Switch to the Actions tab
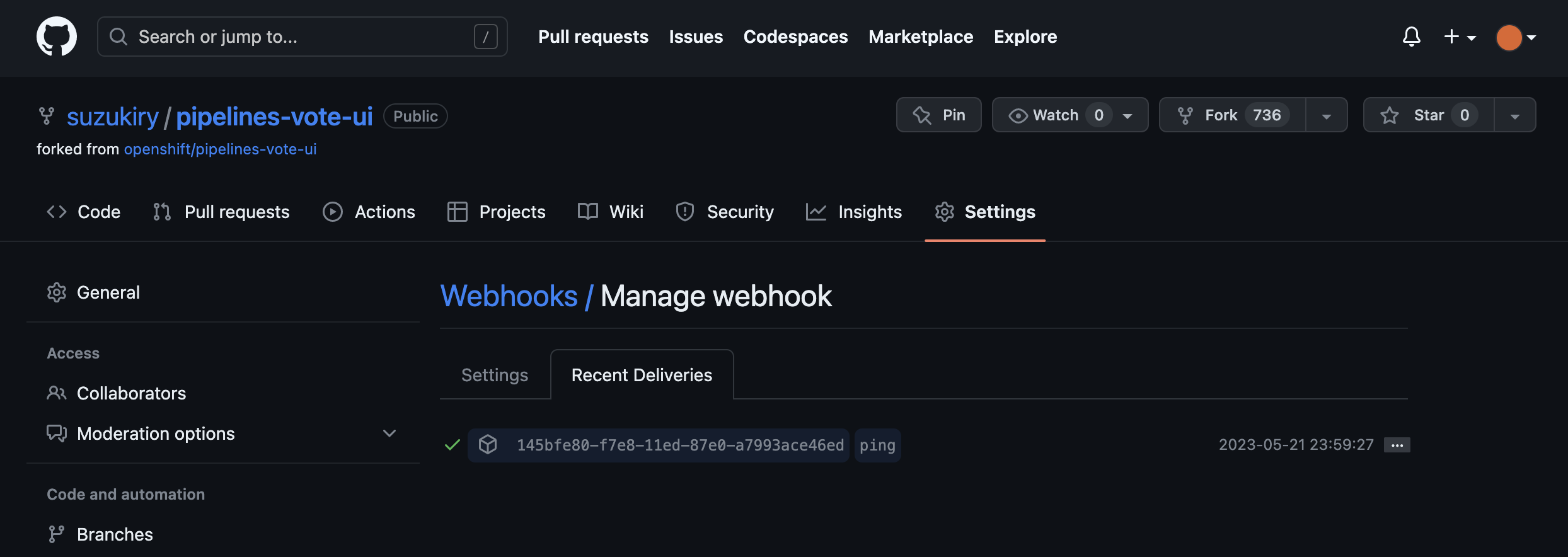1568x557 pixels. pyautogui.click(x=369, y=212)
